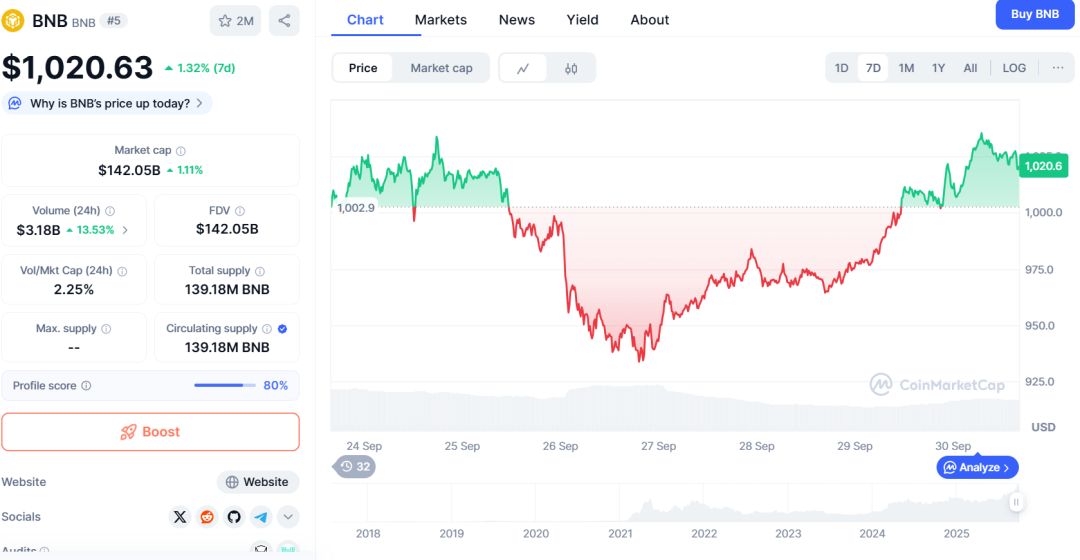The image size is (1080, 560).
Task: Click the chart range slider handle
Action: [1016, 502]
